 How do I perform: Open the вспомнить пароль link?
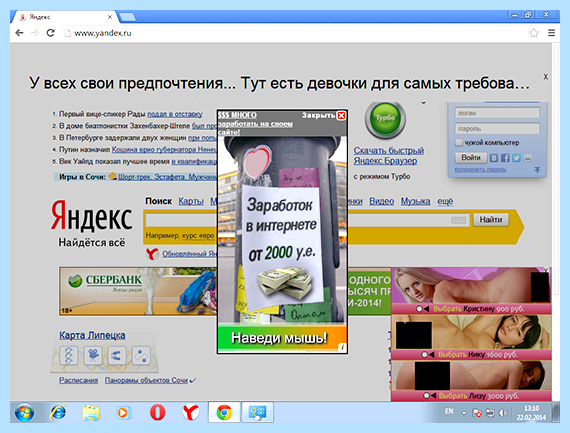pos(480,170)
